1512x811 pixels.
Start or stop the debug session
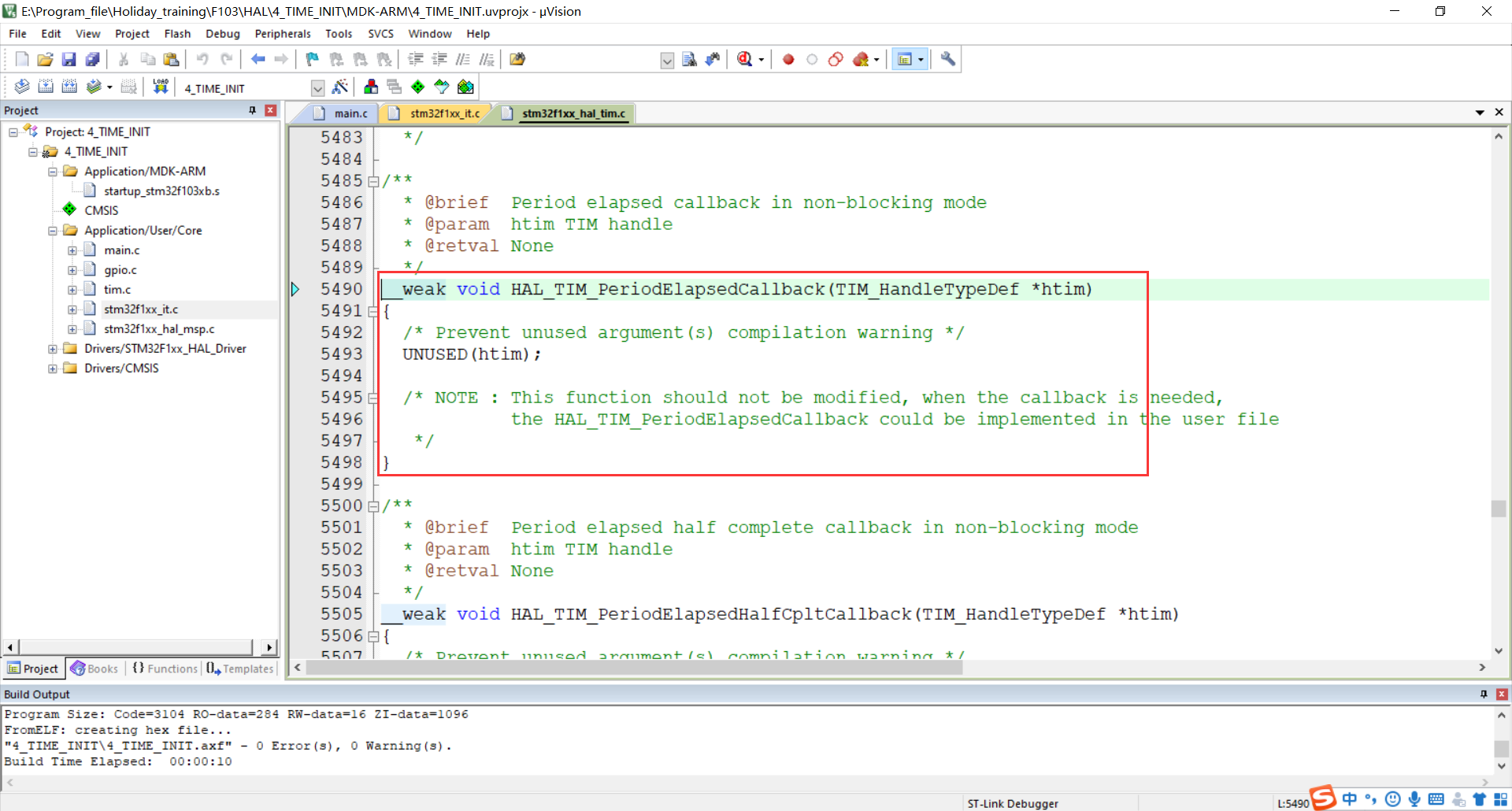744,59
